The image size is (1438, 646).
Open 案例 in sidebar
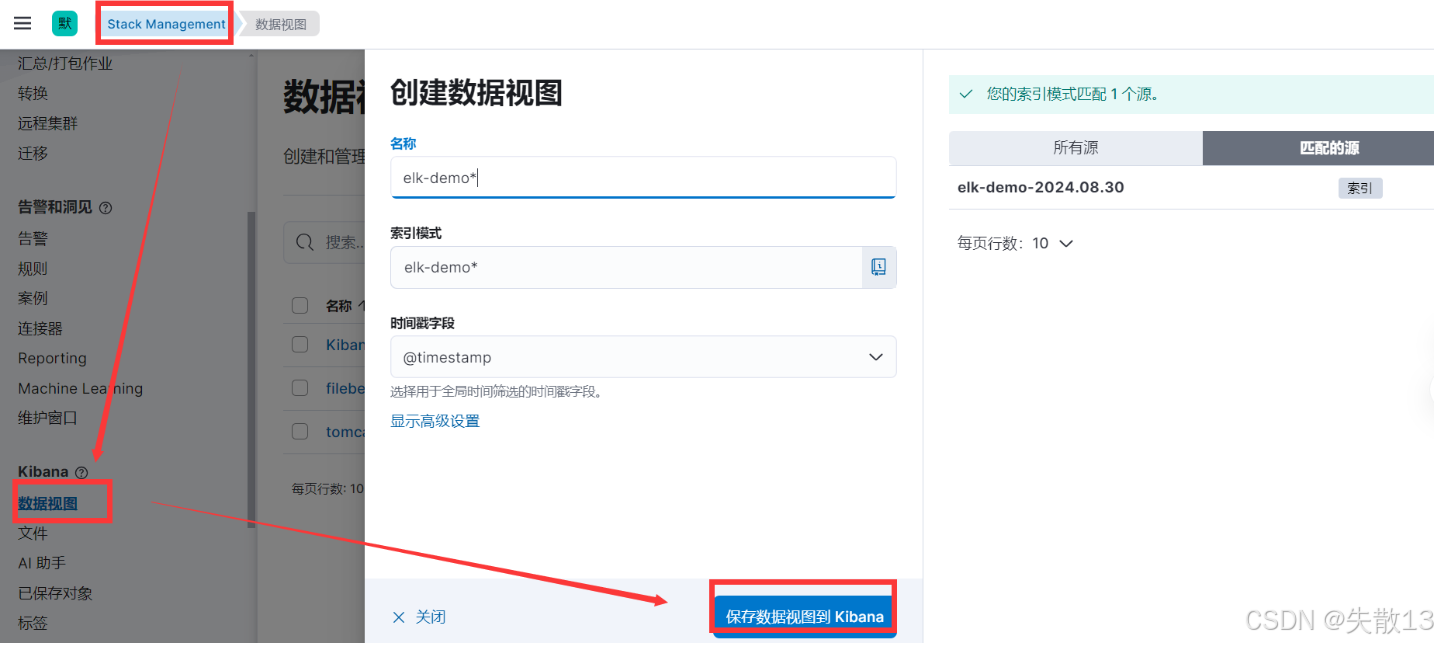(33, 298)
